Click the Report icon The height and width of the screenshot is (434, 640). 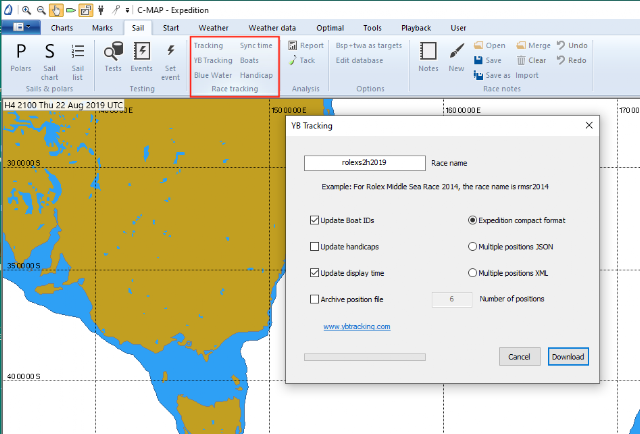tap(293, 45)
